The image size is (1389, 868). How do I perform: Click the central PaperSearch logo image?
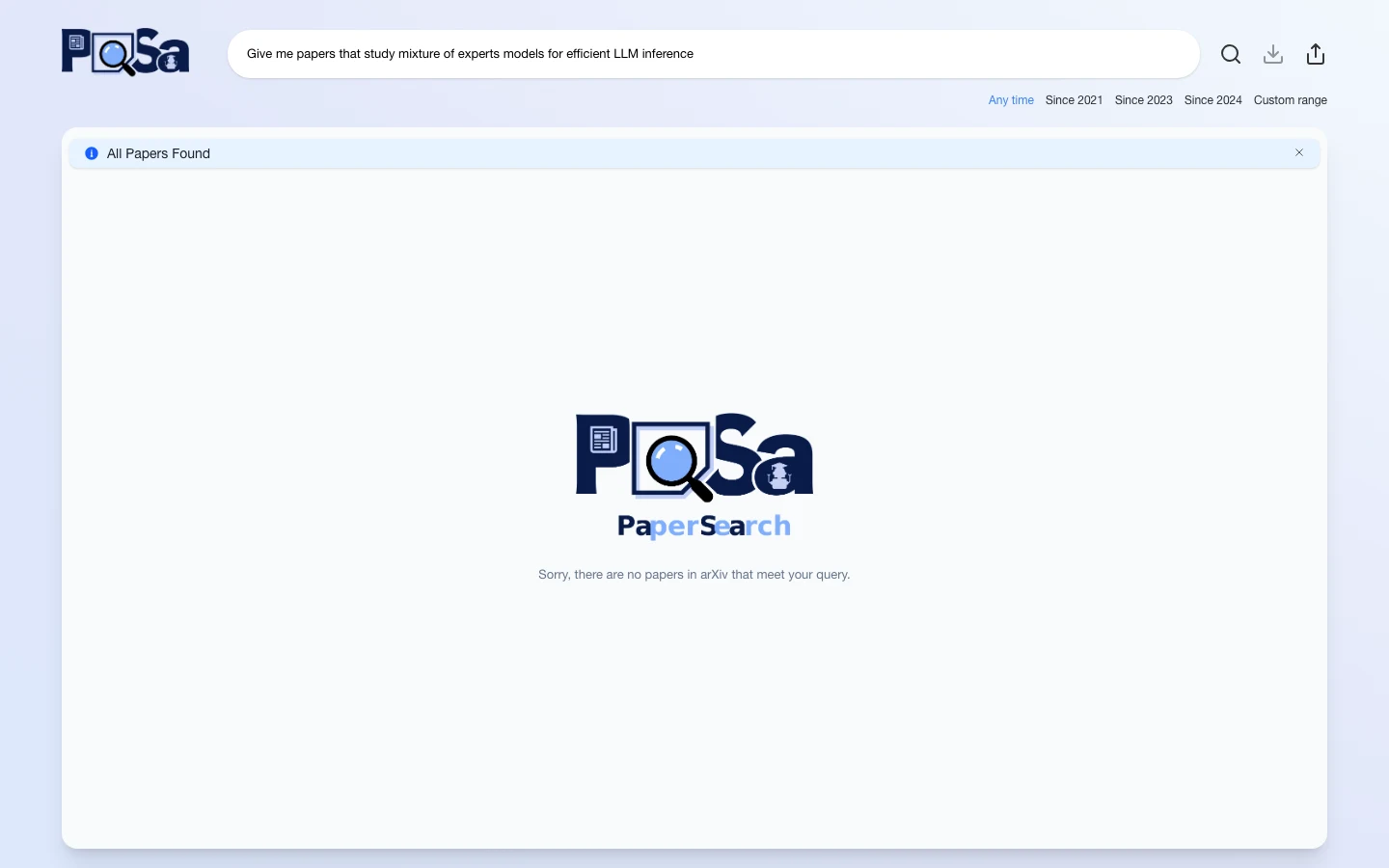click(x=694, y=475)
